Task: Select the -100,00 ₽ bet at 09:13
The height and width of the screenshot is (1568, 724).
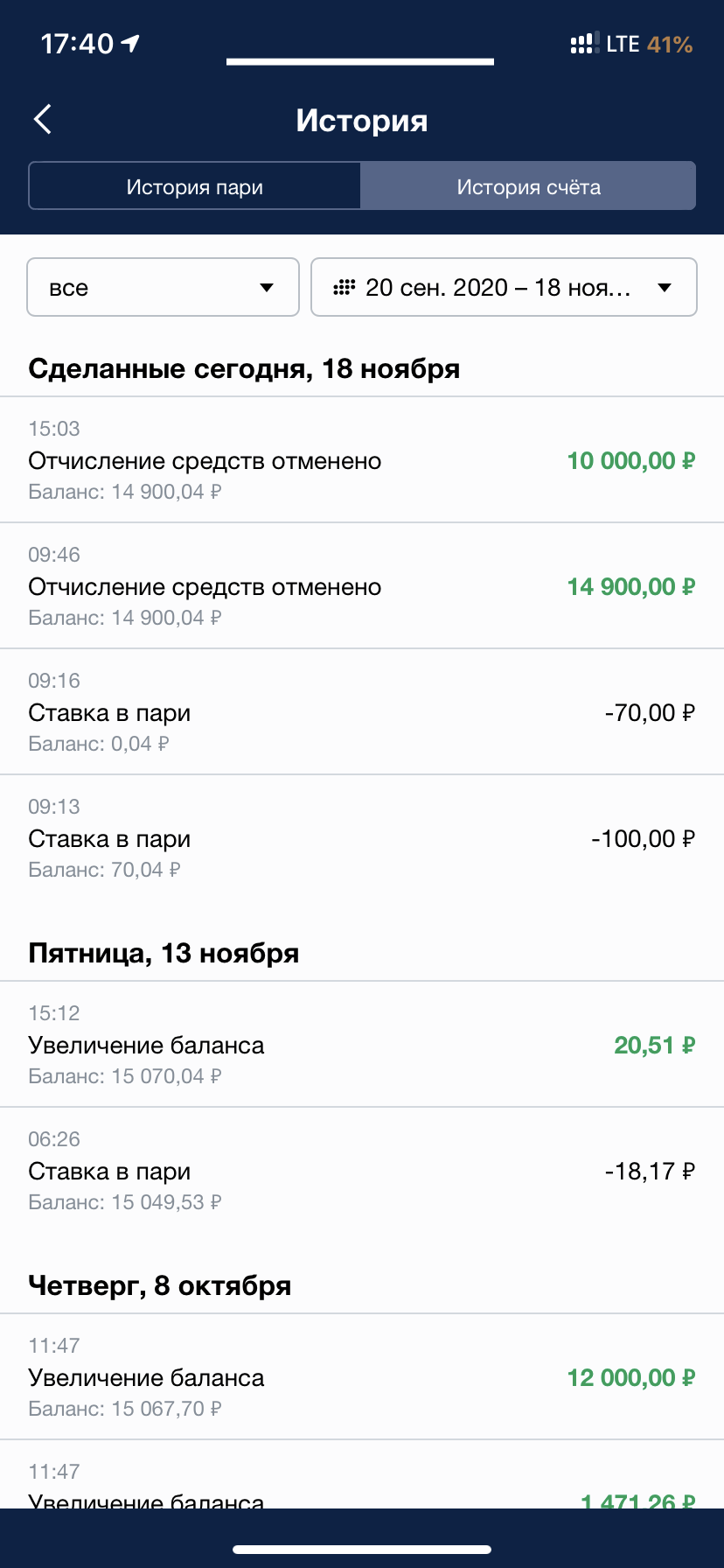Action: click(643, 838)
